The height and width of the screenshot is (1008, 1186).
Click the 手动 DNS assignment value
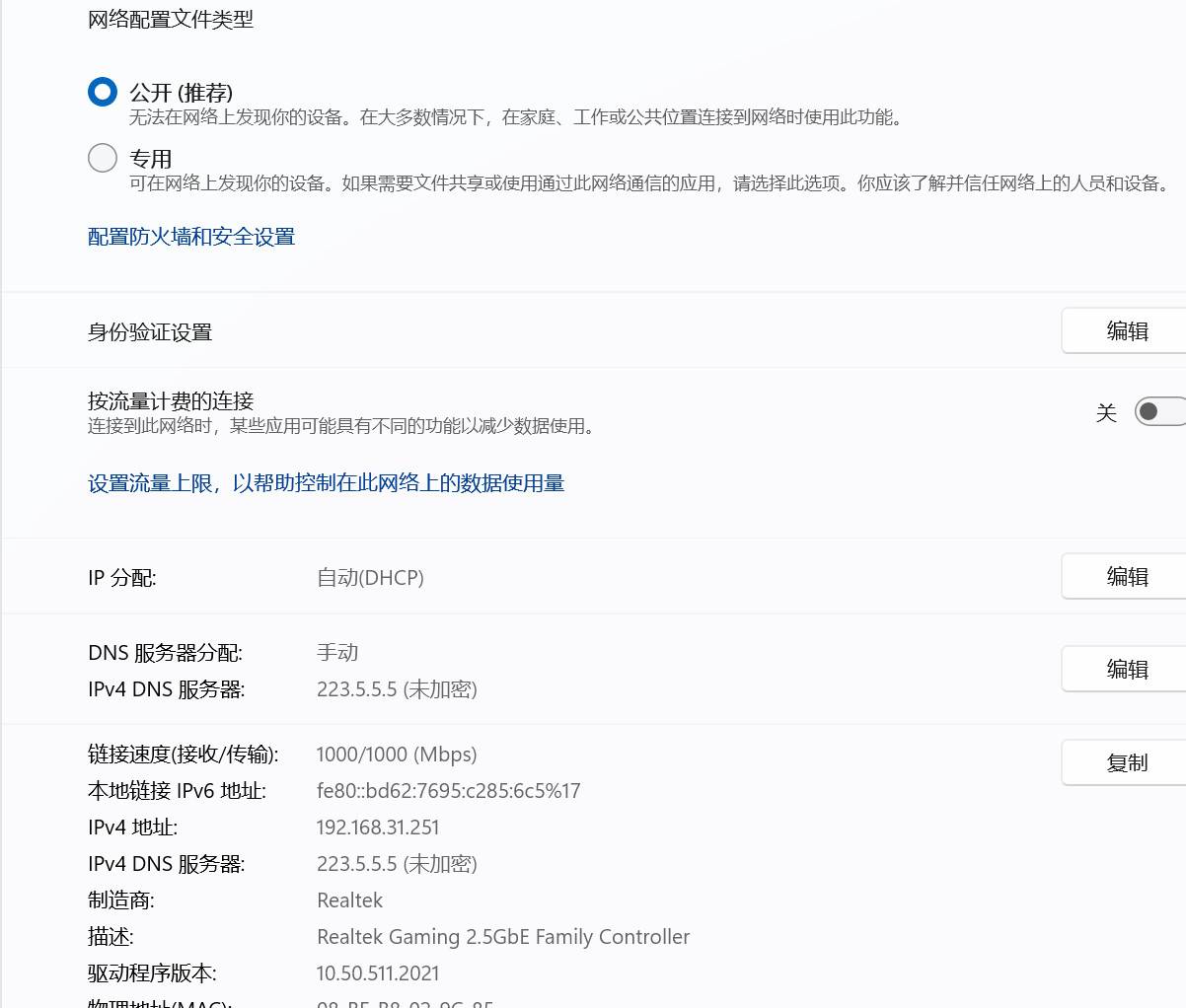[337, 653]
